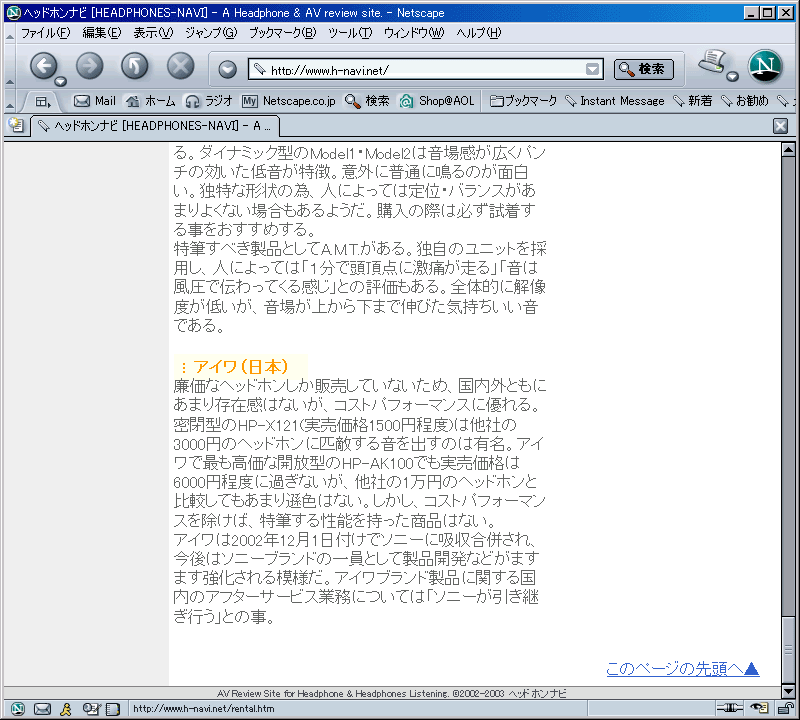Click the アイワ(日本) section heading
800x720 pixels.
pyautogui.click(x=240, y=366)
